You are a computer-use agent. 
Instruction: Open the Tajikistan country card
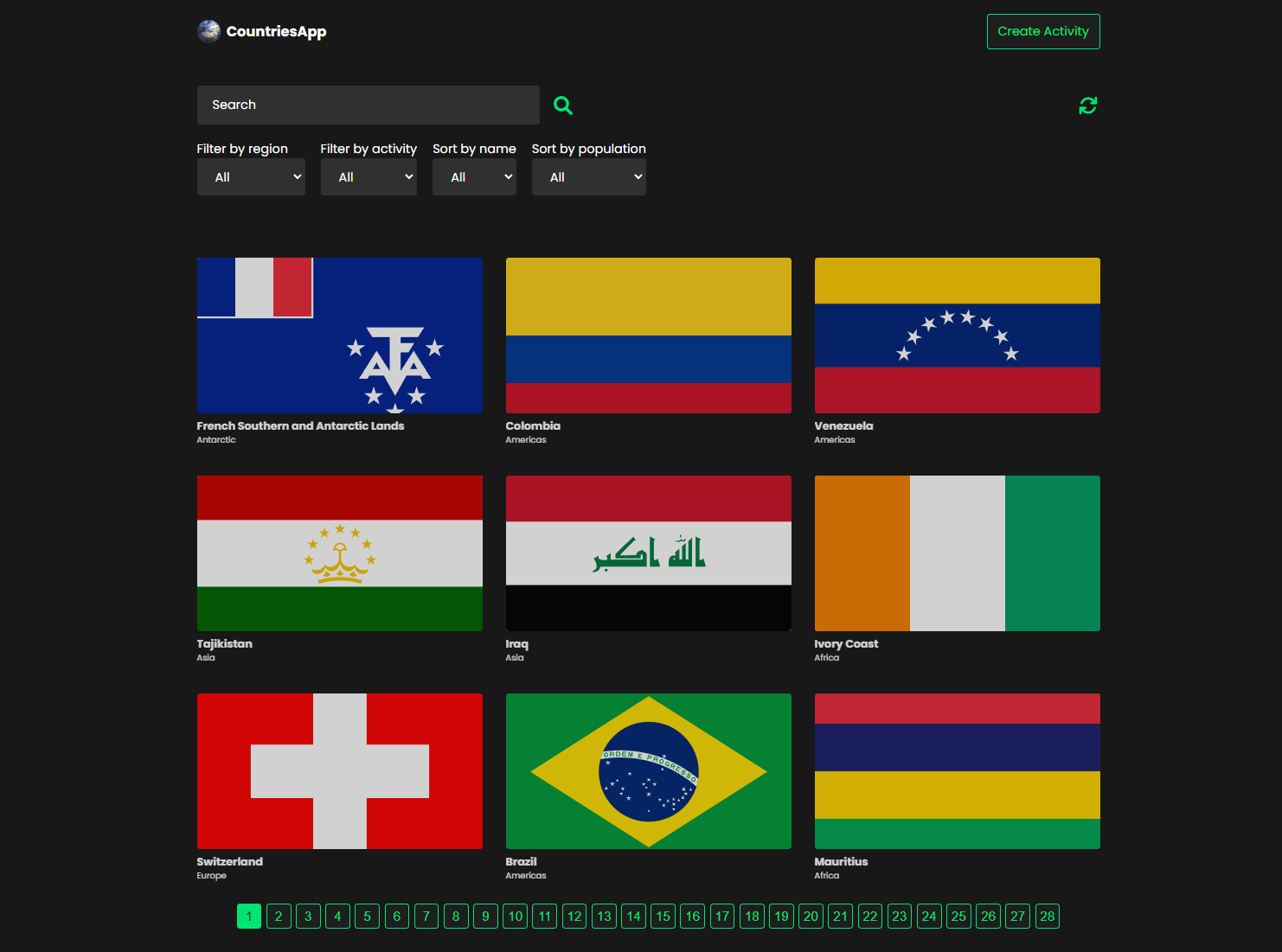(339, 553)
